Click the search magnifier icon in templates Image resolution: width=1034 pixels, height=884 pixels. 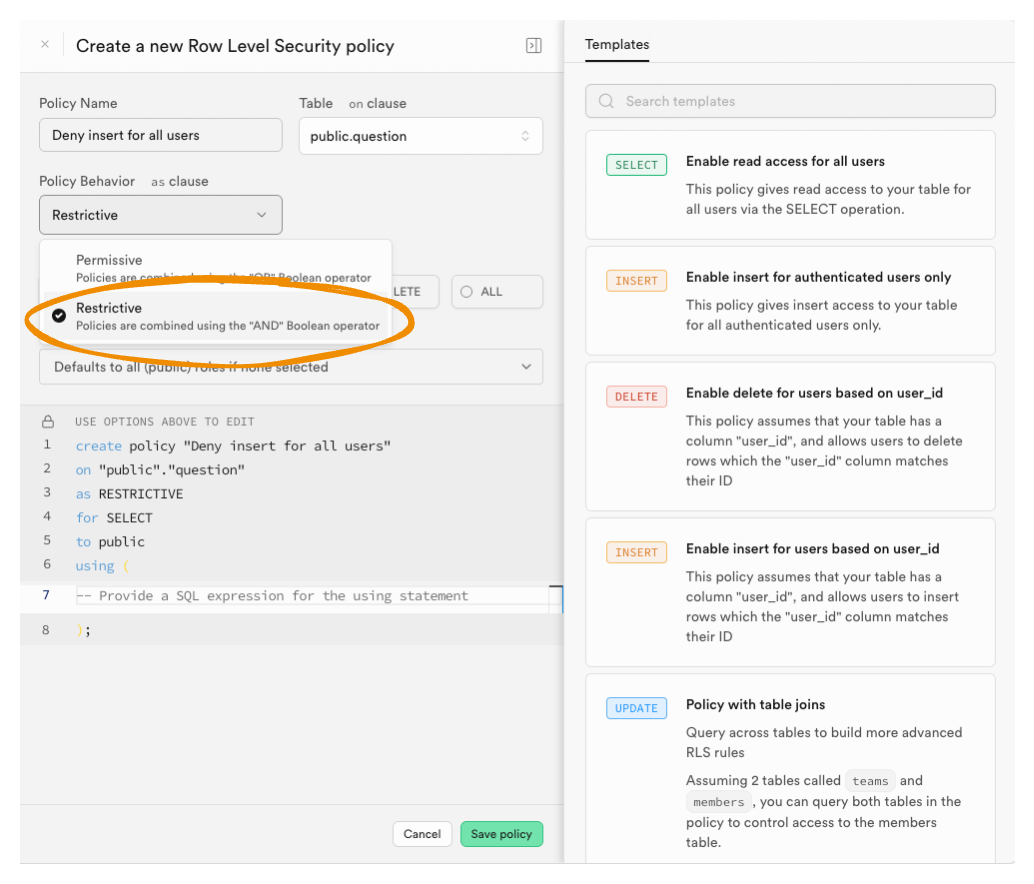pyautogui.click(x=606, y=101)
